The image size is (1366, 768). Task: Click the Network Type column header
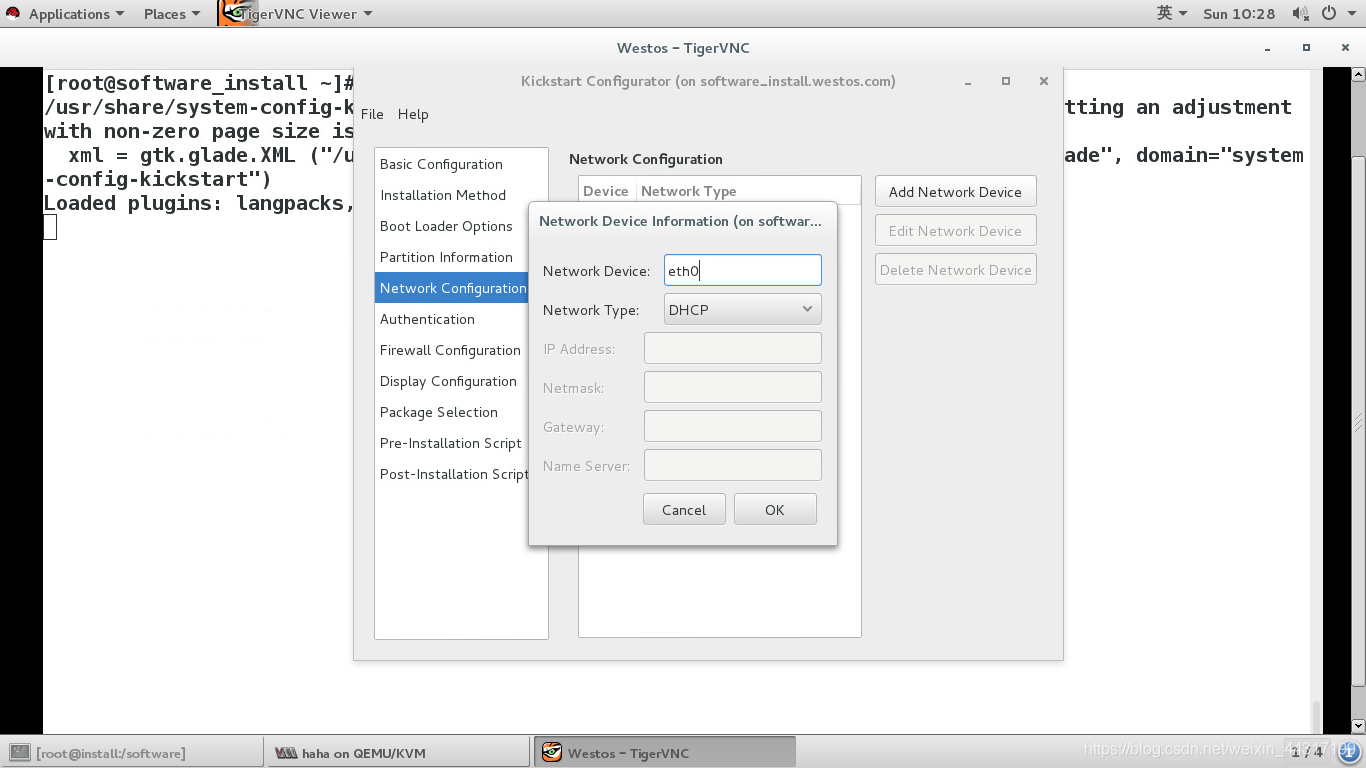748,191
